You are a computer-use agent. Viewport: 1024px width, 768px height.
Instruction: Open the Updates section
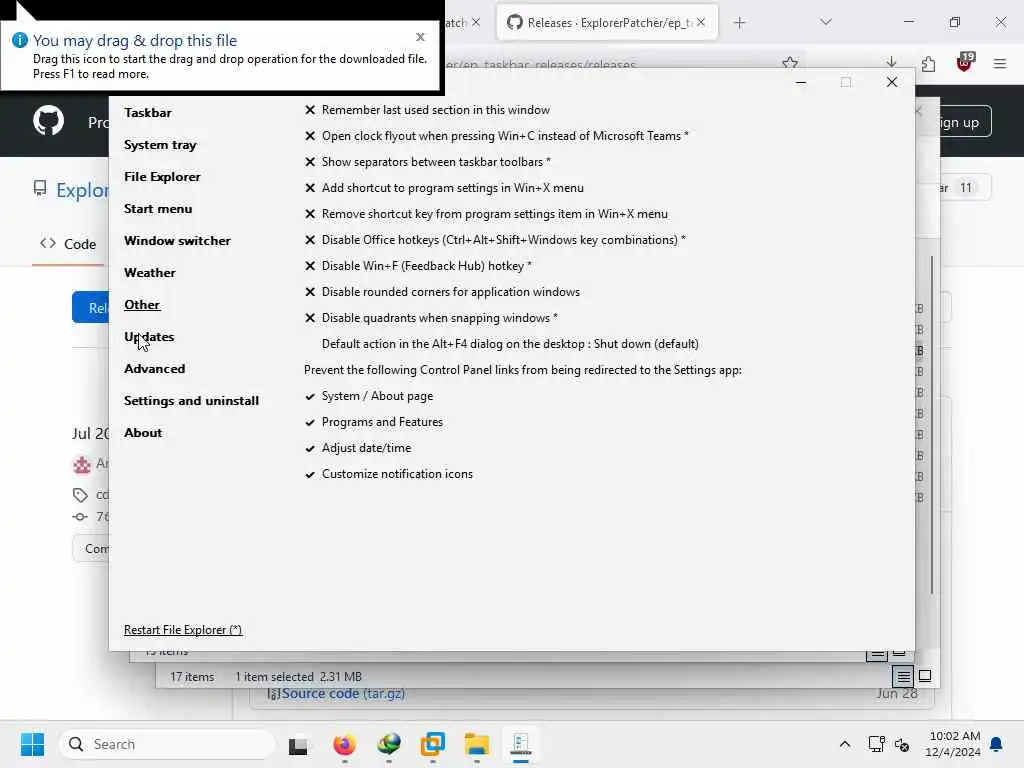point(149,336)
